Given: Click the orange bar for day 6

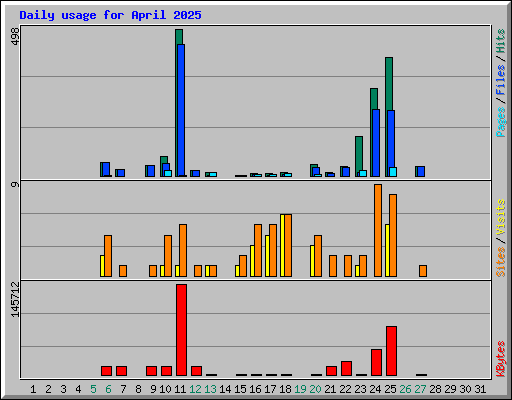Looking at the screenshot, I should tap(108, 256).
